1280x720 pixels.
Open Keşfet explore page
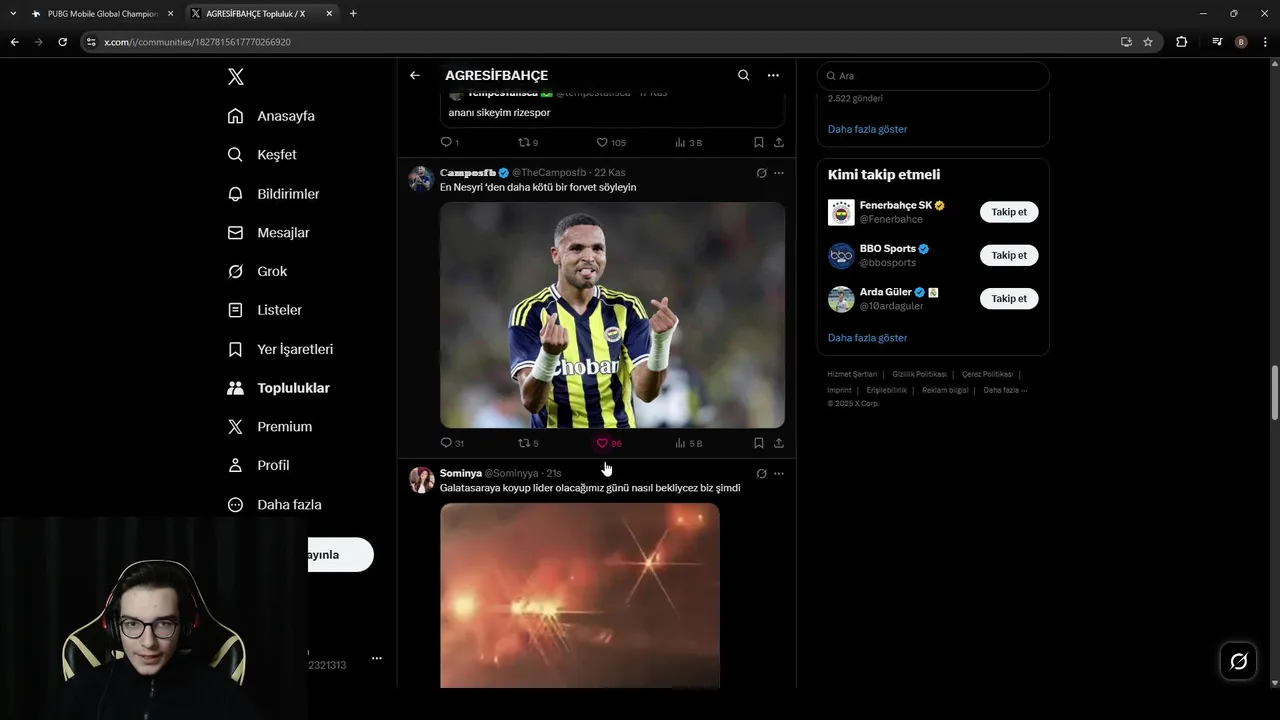(x=262, y=155)
